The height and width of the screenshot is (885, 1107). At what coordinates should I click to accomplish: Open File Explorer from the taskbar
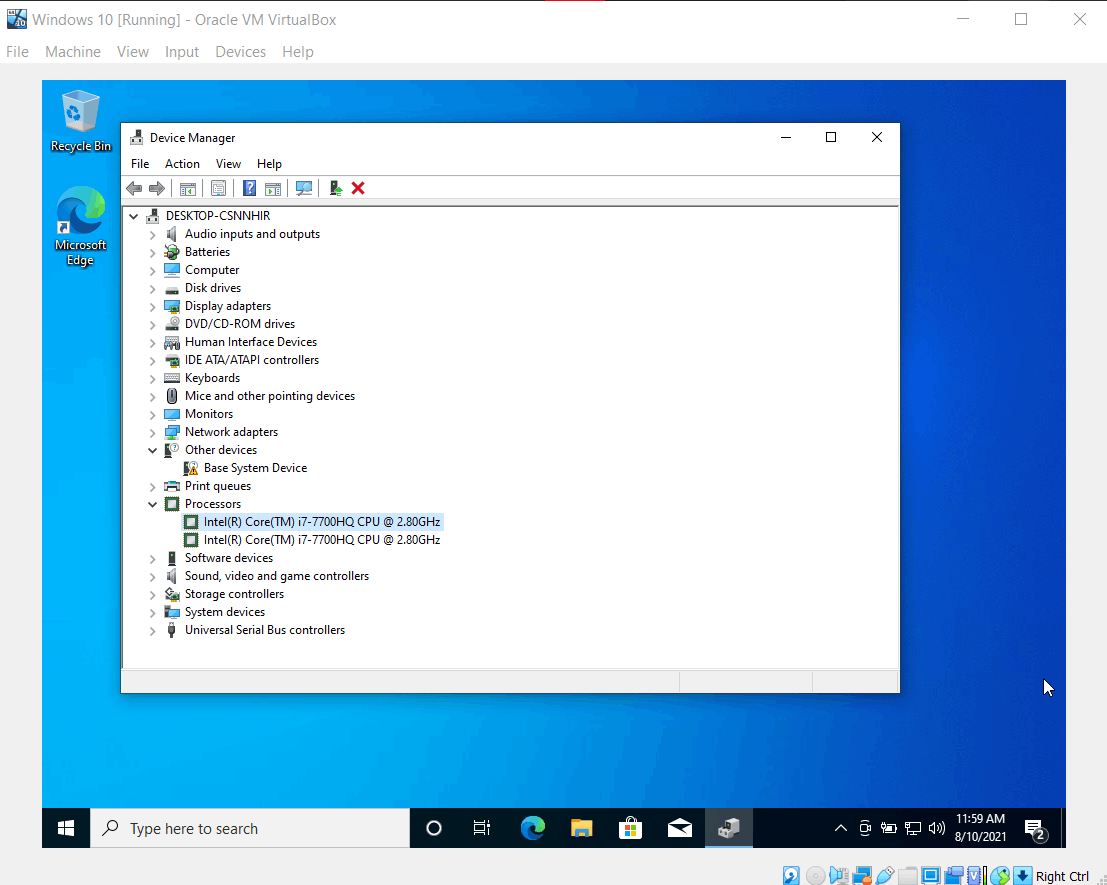point(581,828)
